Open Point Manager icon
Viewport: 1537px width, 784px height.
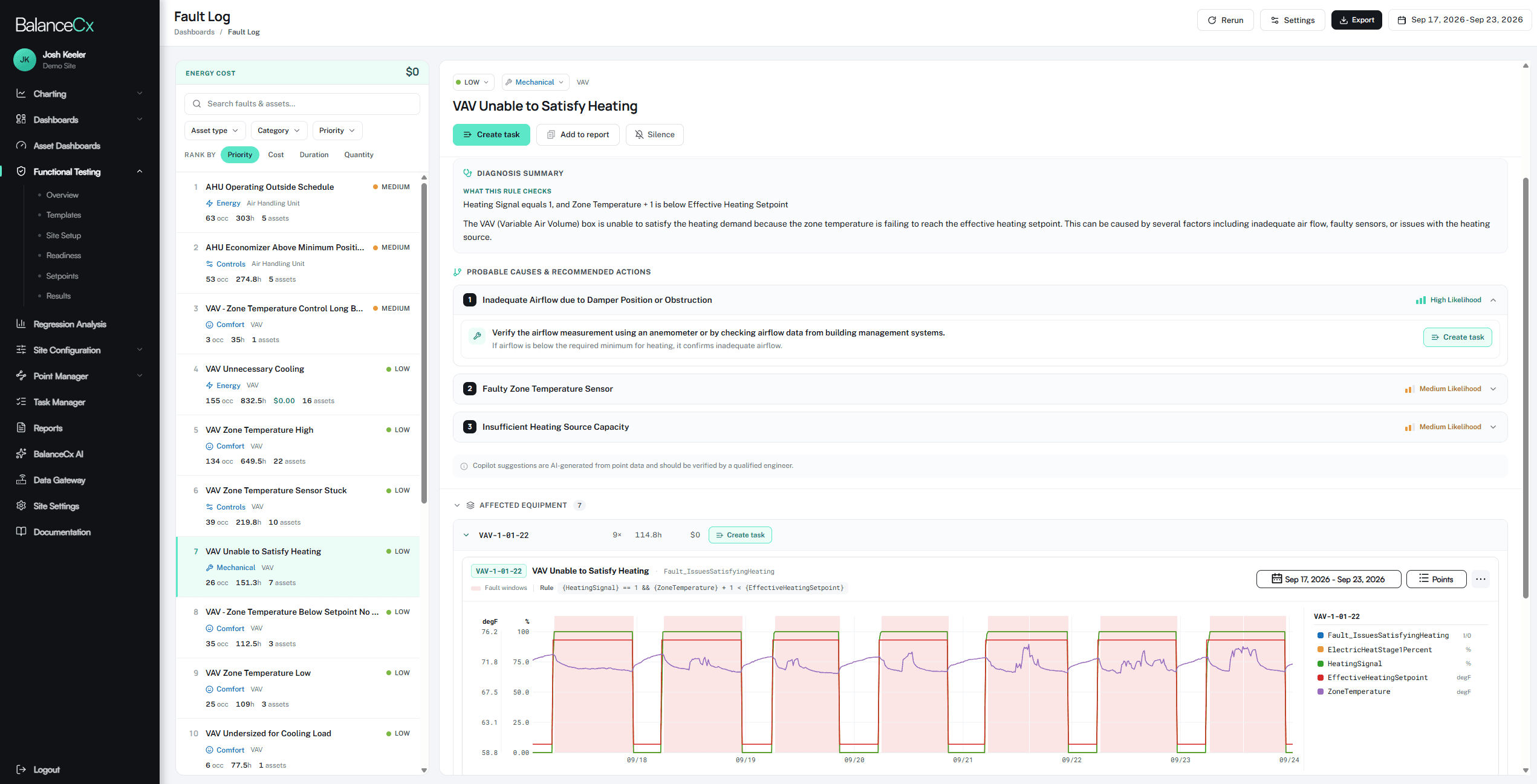[21, 376]
